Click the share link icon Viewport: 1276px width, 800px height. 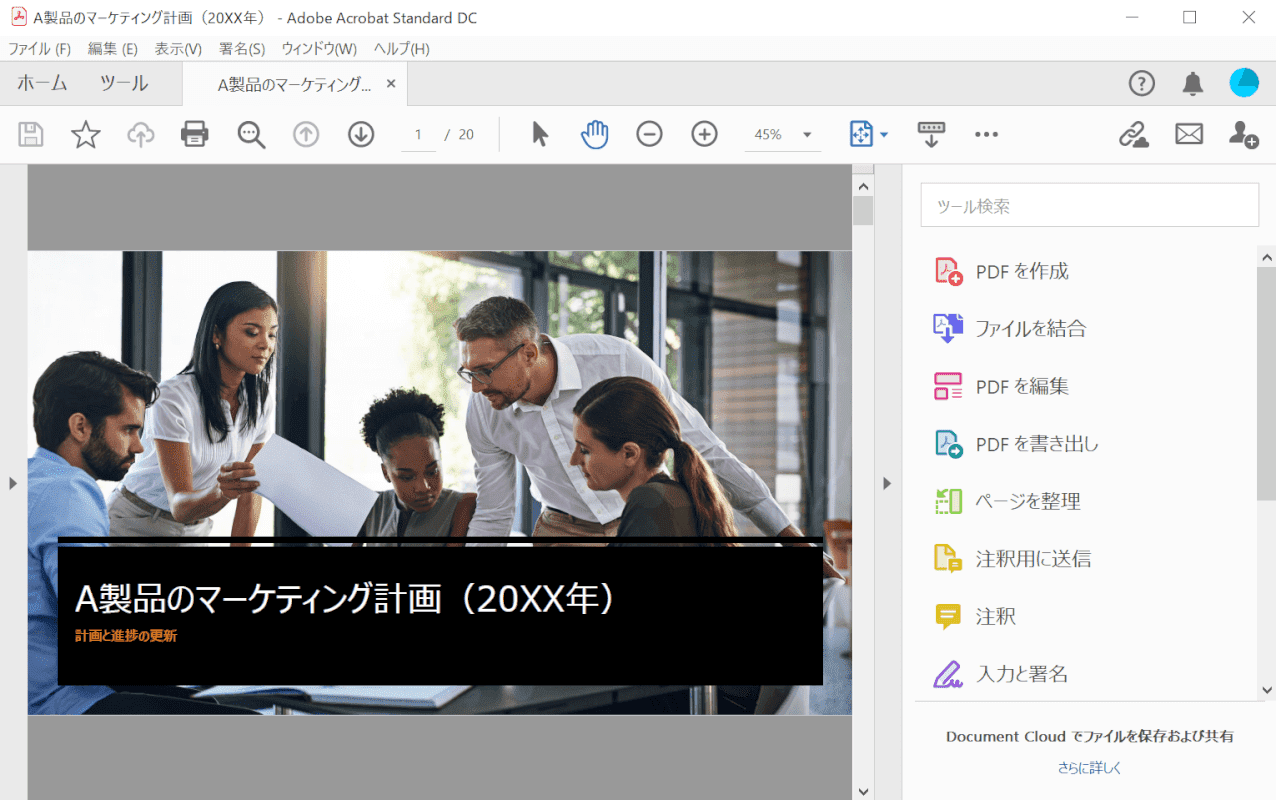point(1134,134)
